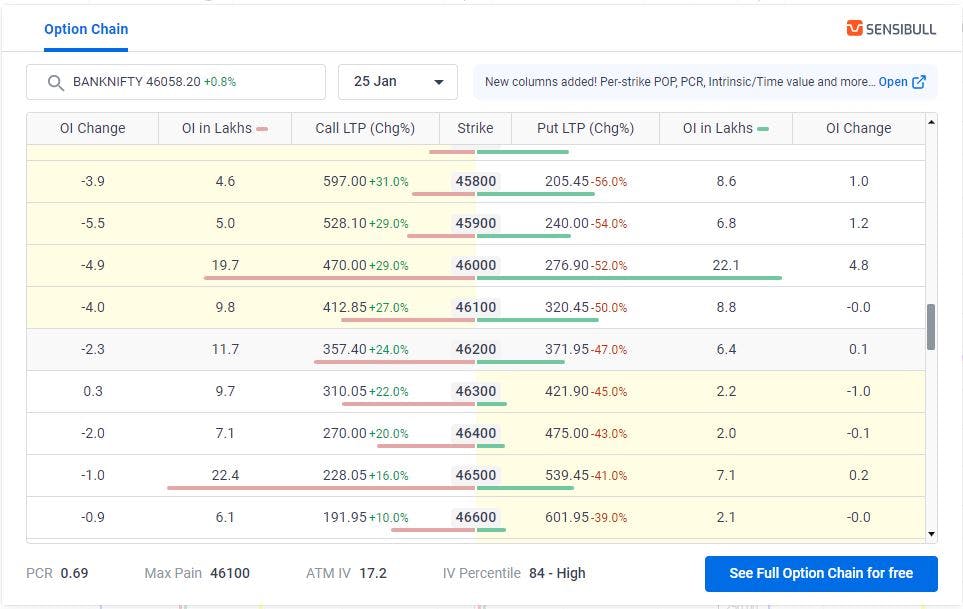The height and width of the screenshot is (609, 963).
Task: Select strike 46400
Action: (x=476, y=433)
